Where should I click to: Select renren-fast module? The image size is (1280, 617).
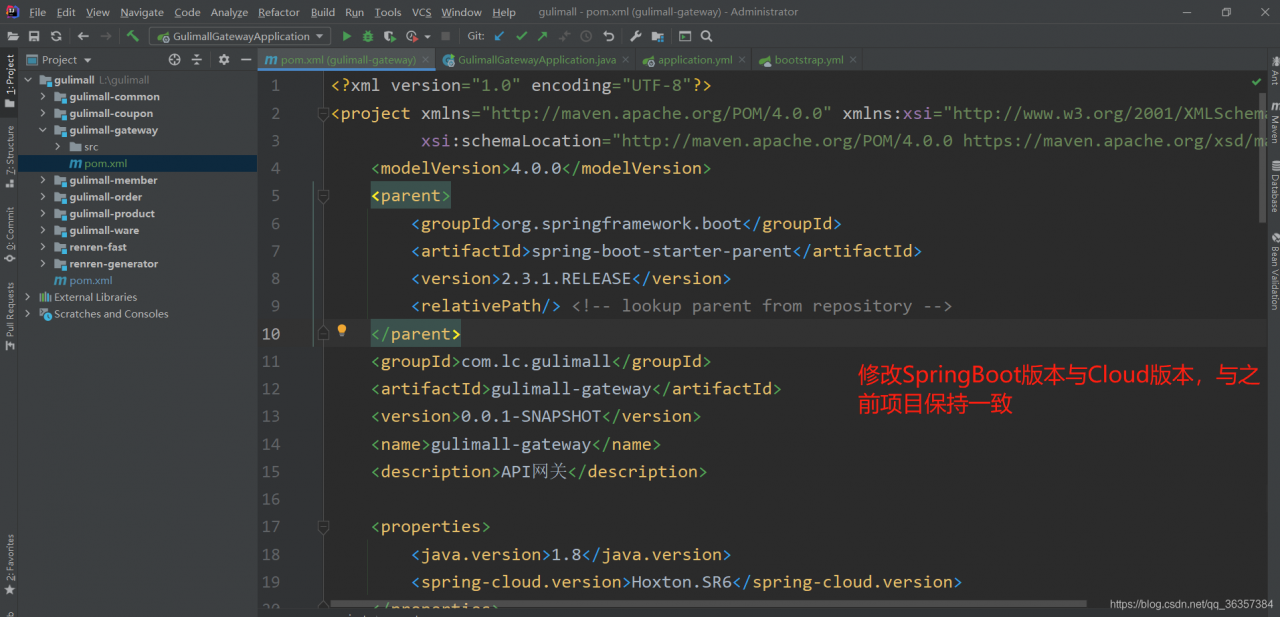point(98,247)
